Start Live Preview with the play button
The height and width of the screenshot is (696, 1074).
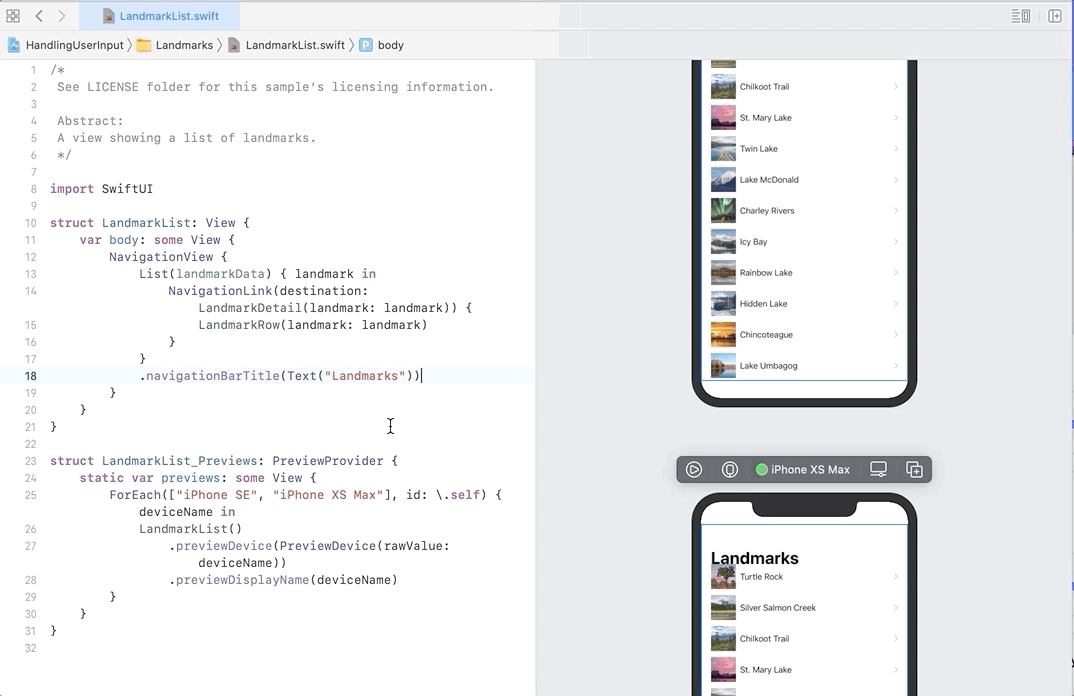[x=694, y=469]
